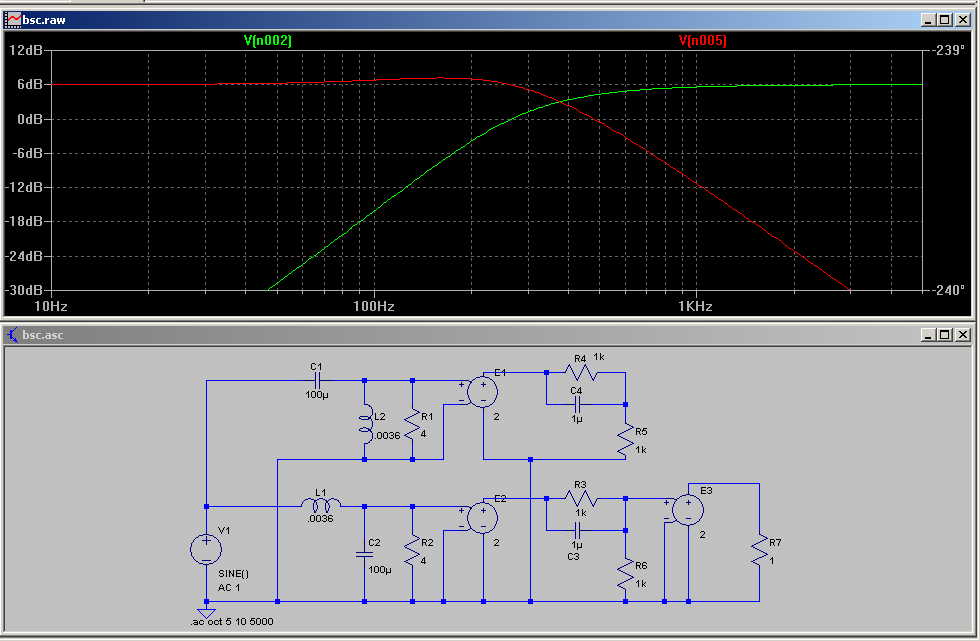The image size is (980, 641).
Task: Click the .0036 value of L2
Action: 388,435
